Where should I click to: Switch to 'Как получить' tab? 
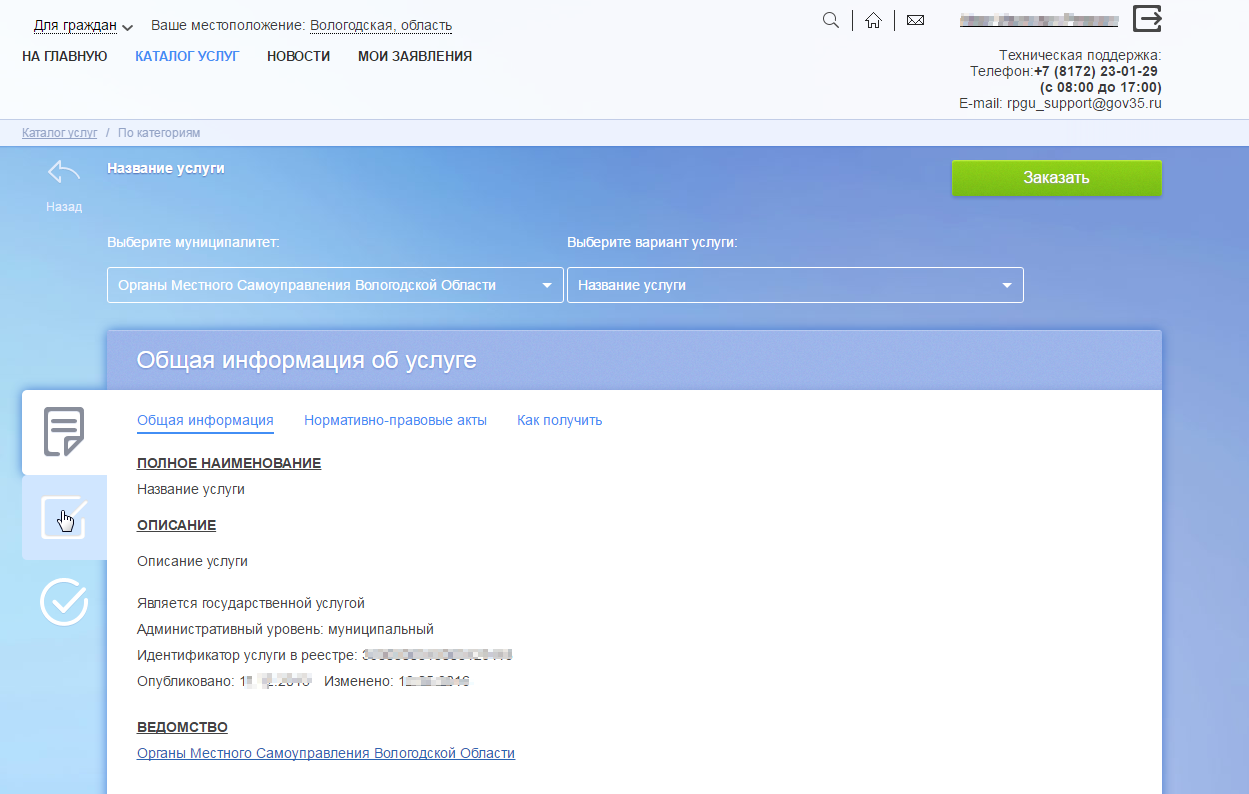559,420
